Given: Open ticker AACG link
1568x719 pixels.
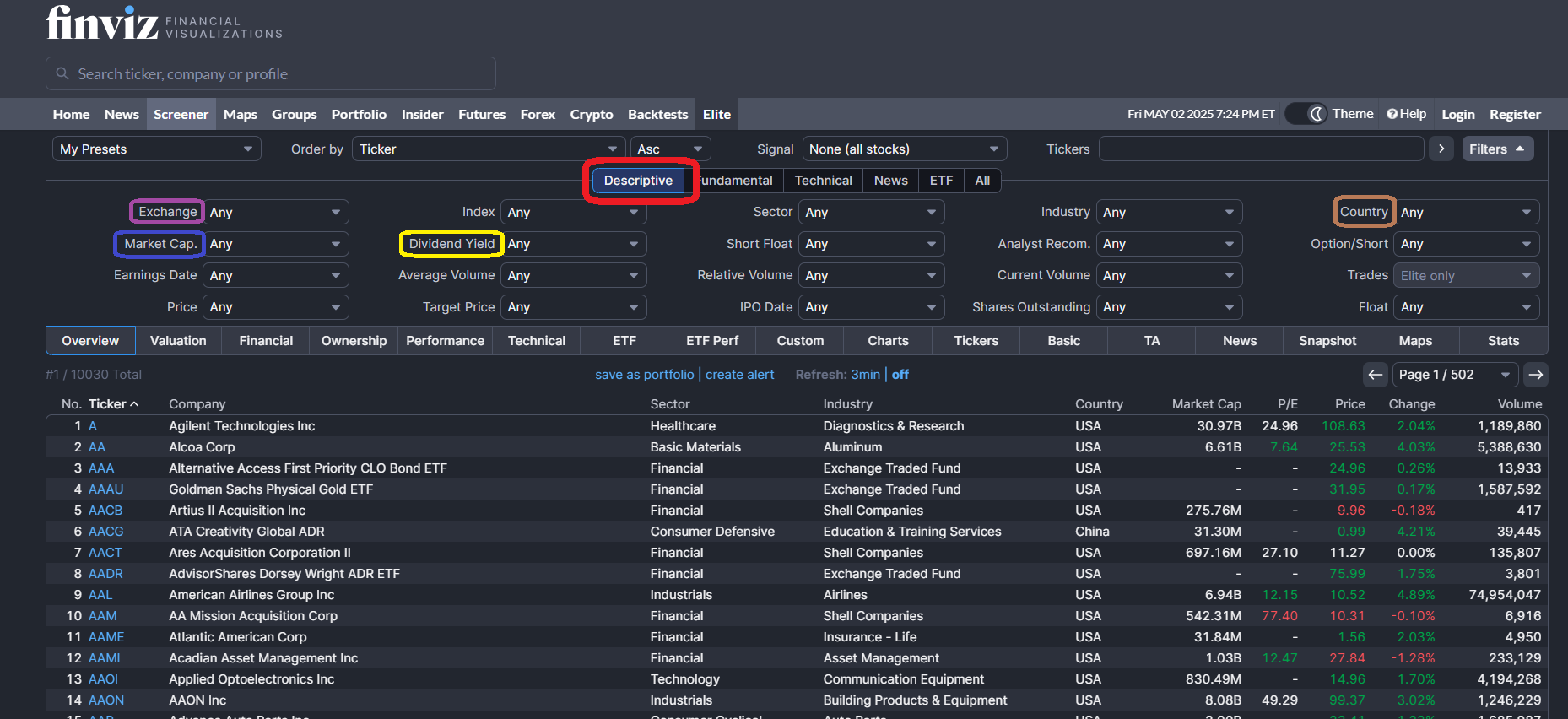Looking at the screenshot, I should 106,532.
